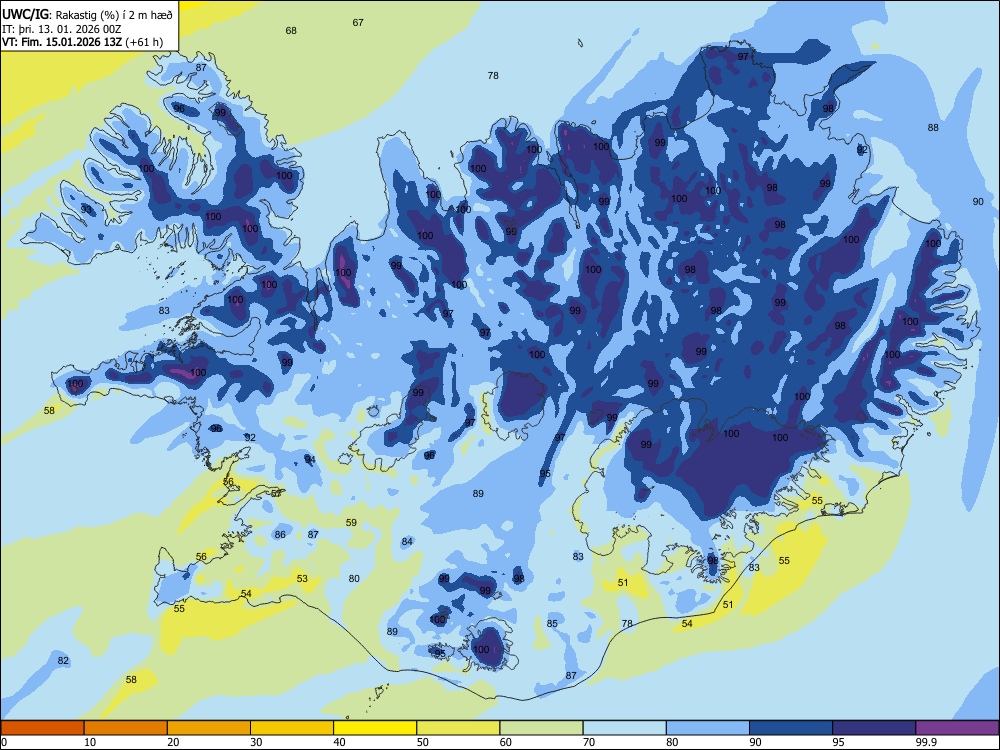Select the map value '53'

[x=302, y=578]
